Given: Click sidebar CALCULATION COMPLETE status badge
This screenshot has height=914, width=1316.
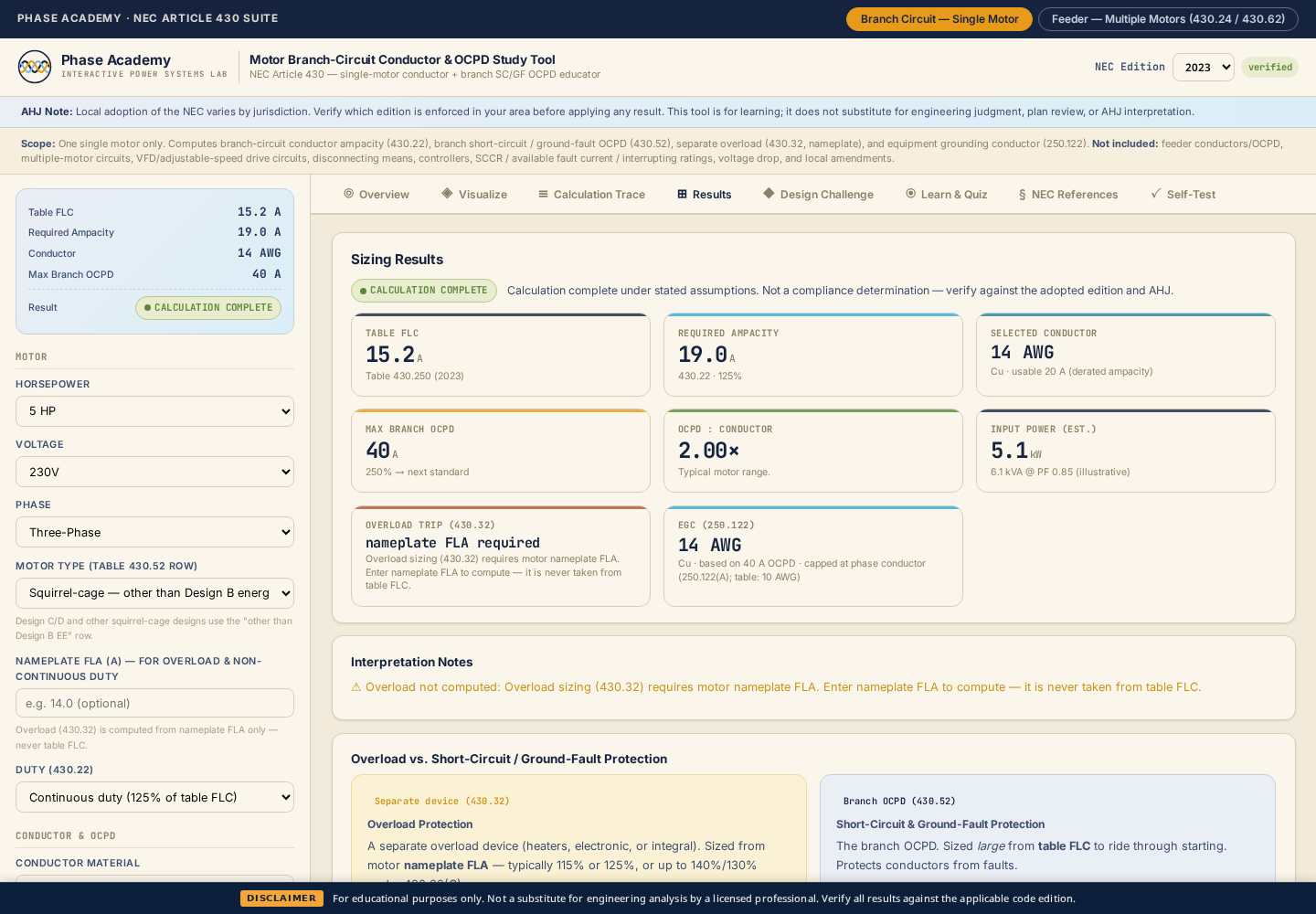Looking at the screenshot, I should click(208, 308).
